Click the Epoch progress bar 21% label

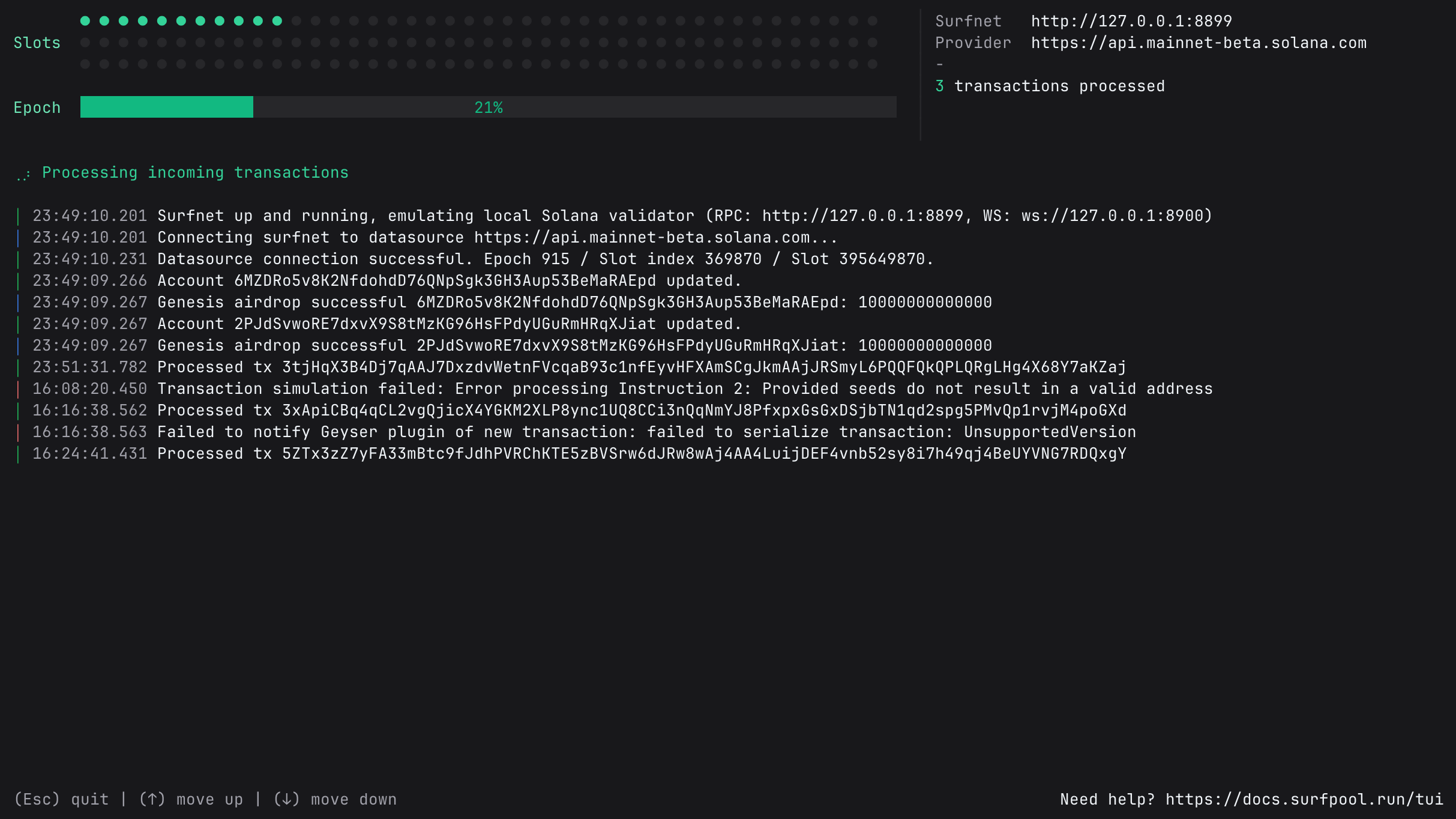(x=488, y=107)
